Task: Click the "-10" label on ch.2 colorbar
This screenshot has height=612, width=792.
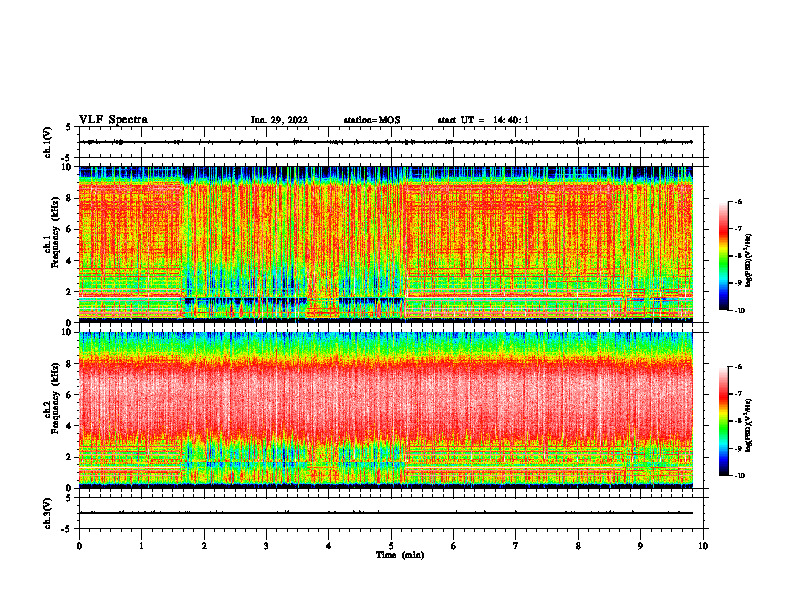Action: coord(739,476)
